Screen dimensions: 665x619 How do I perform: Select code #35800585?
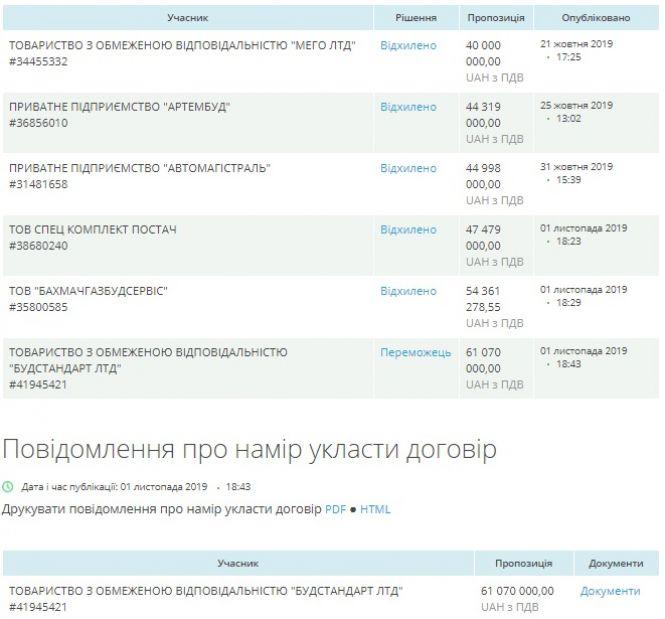click(38, 308)
